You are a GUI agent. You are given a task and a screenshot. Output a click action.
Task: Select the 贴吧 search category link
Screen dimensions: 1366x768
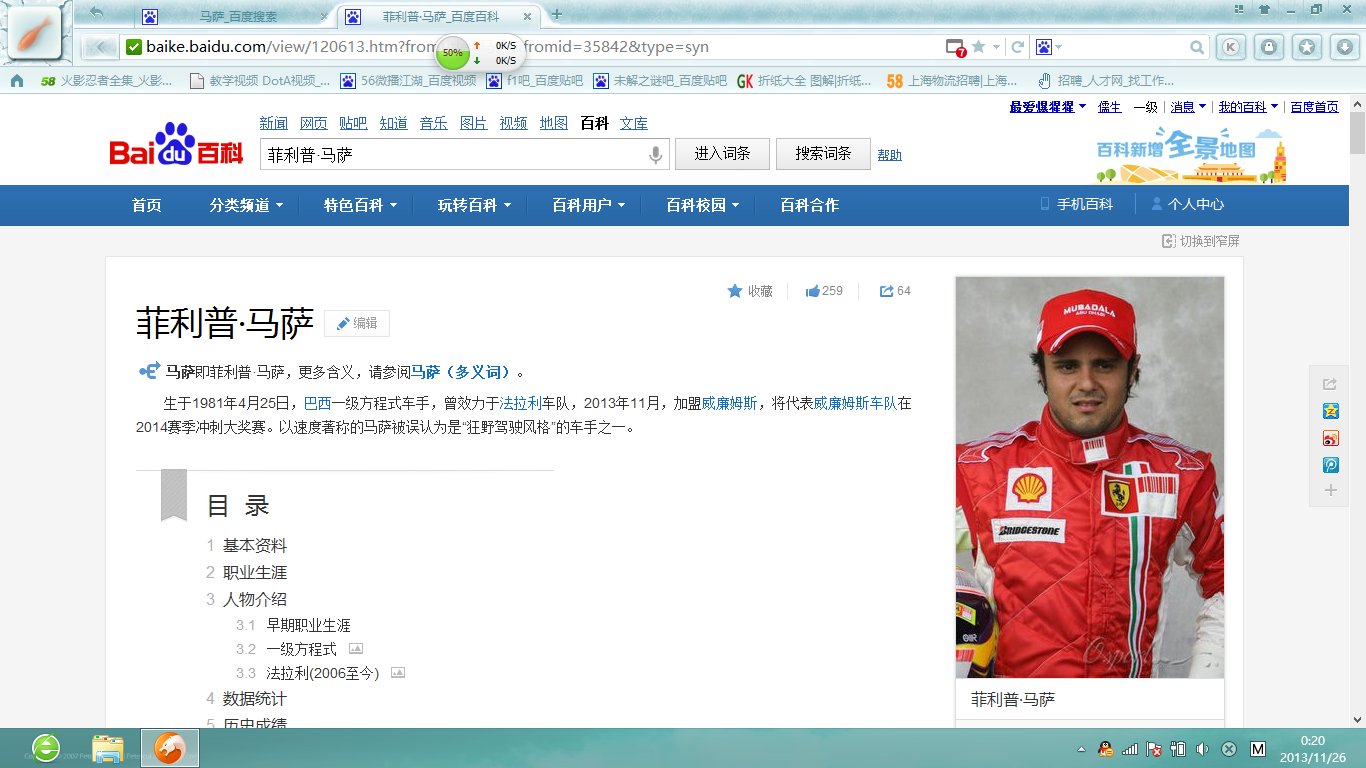click(x=353, y=123)
